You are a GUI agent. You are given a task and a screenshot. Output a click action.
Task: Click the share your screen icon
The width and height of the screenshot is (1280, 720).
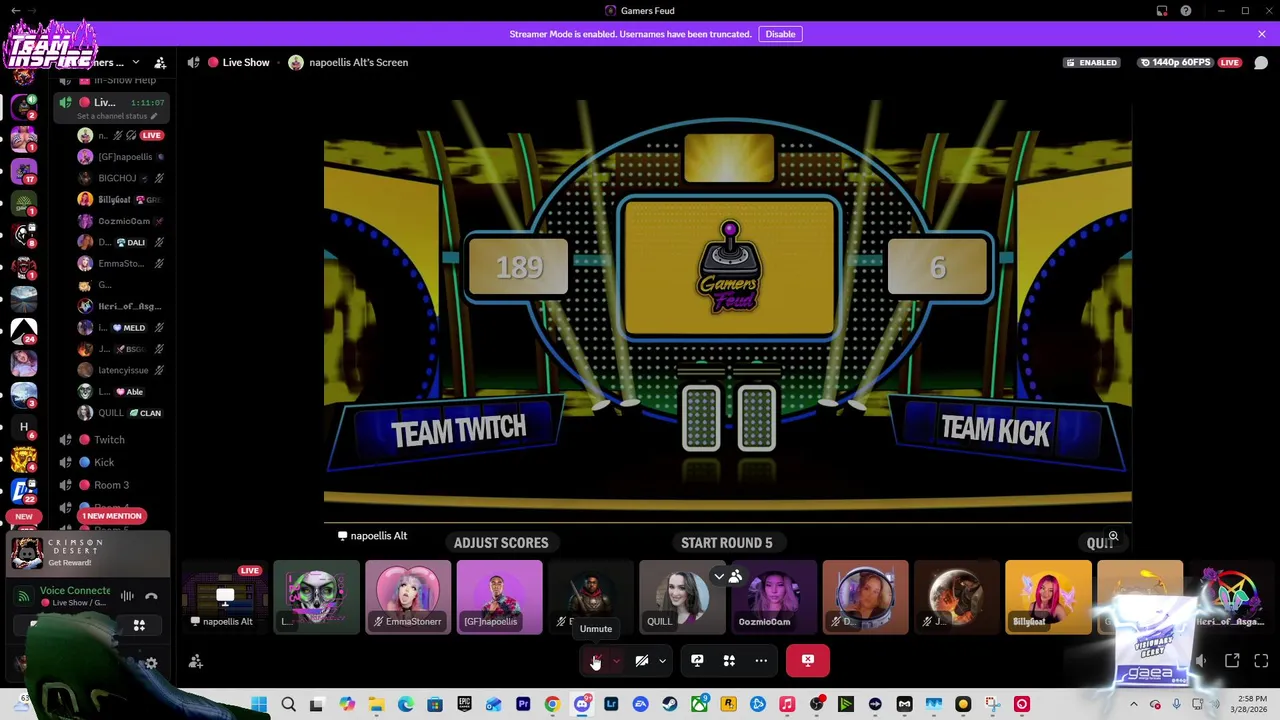[697, 660]
